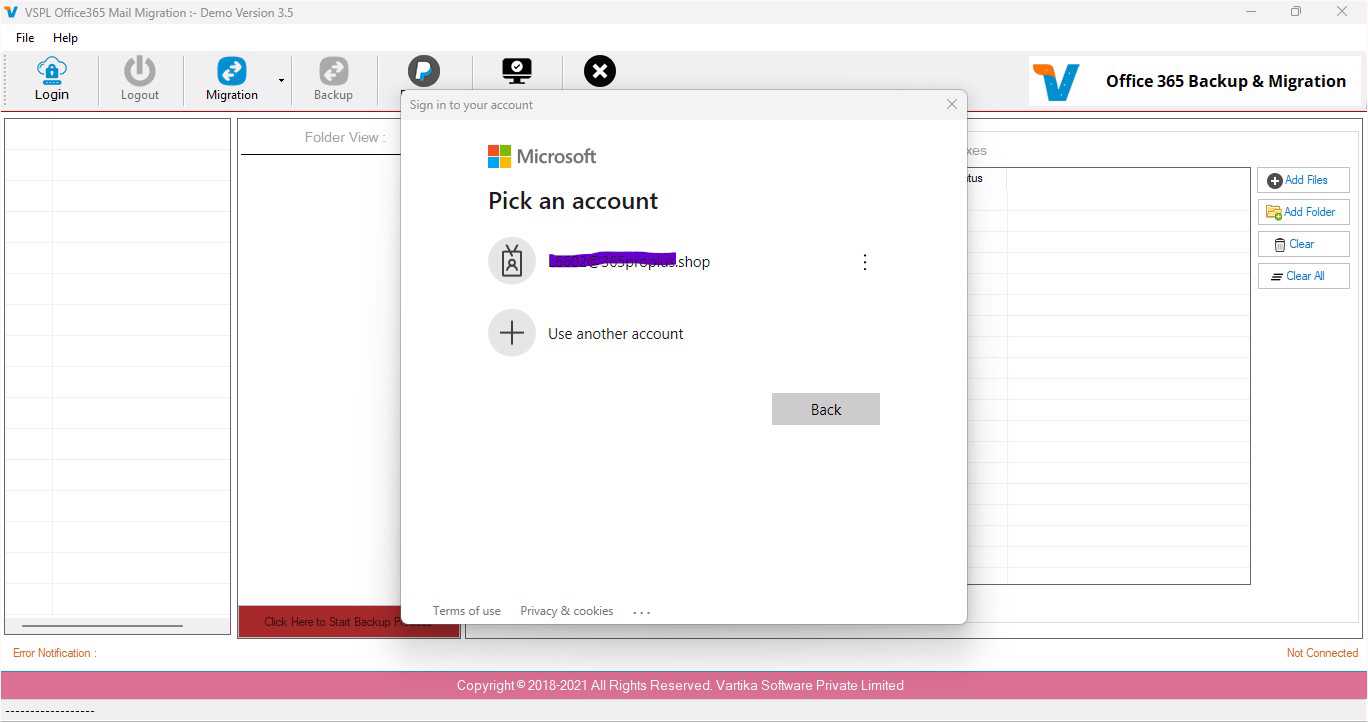Expand the Migration dropdown arrow
This screenshot has width=1368, height=723.
[281, 80]
